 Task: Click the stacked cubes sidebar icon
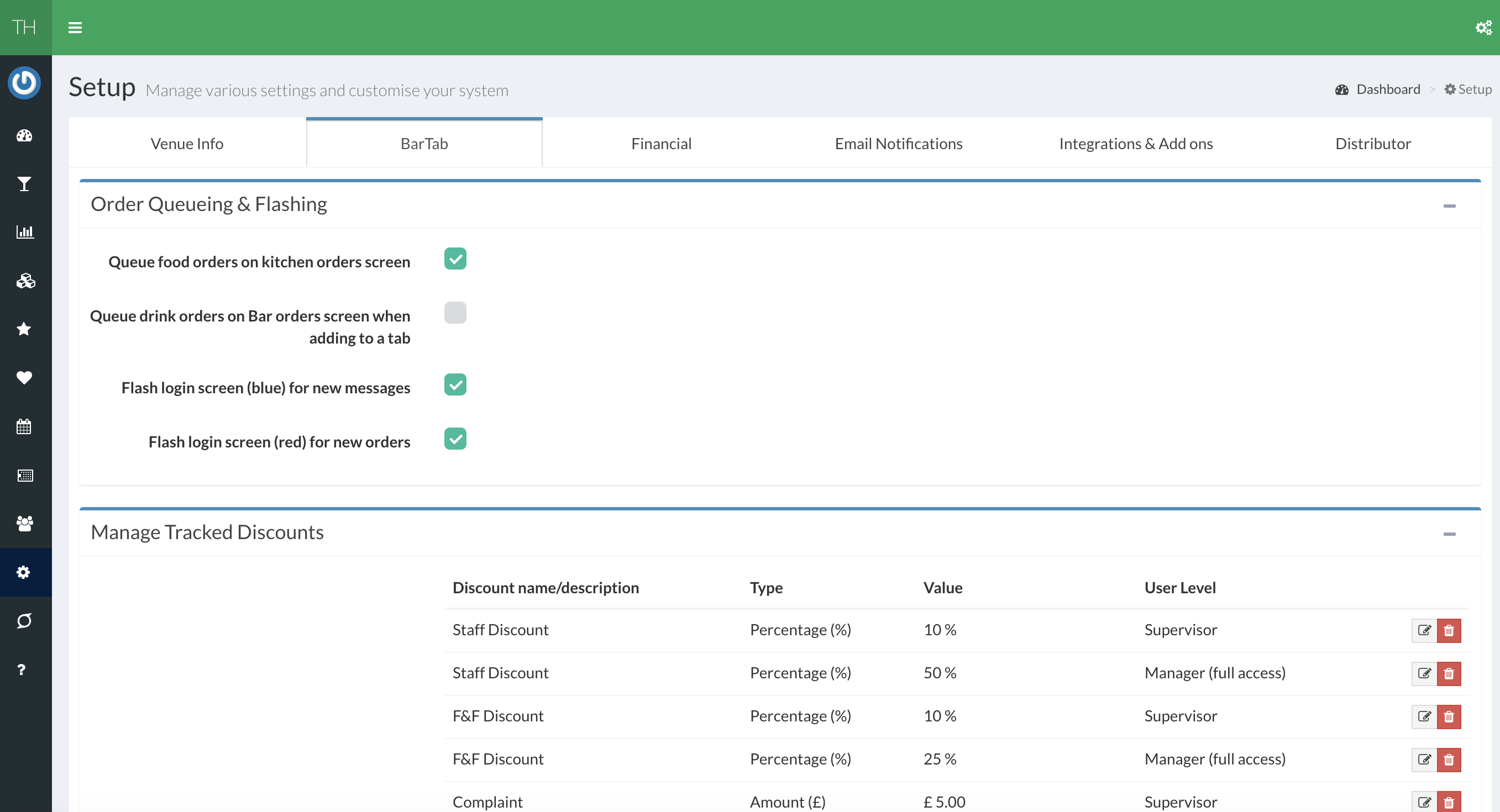point(24,281)
